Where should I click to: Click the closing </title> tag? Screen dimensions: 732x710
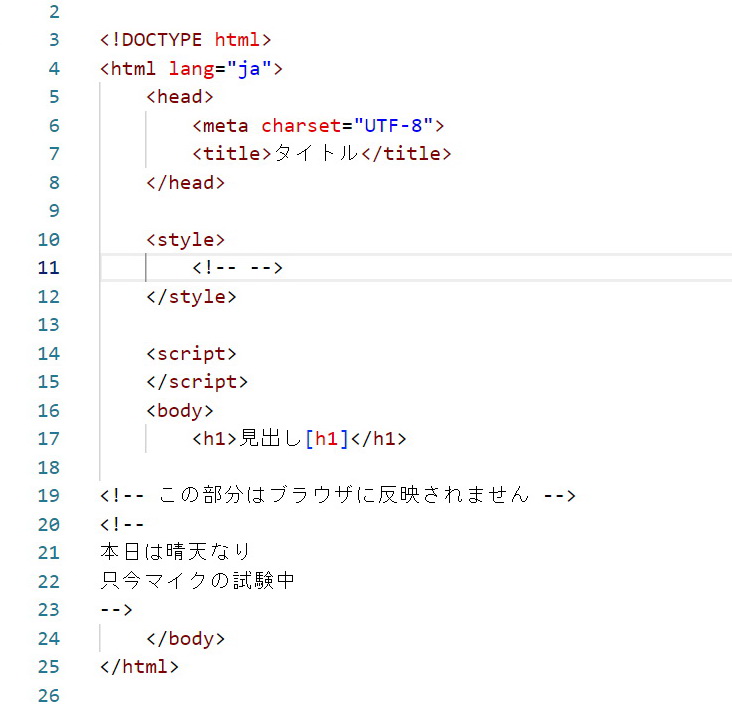pyautogui.click(x=406, y=154)
